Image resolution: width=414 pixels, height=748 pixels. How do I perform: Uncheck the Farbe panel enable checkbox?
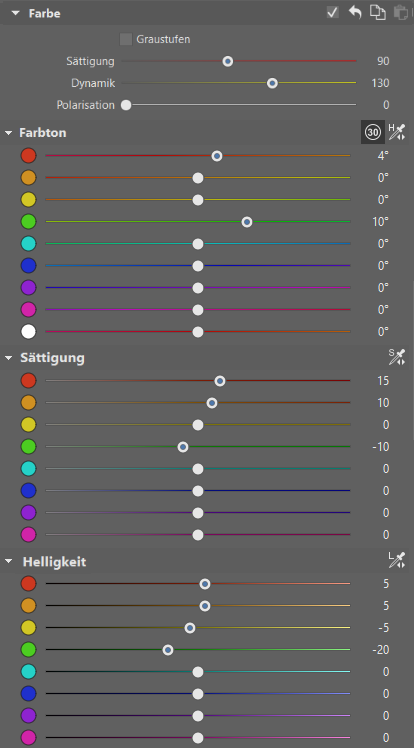(332, 13)
